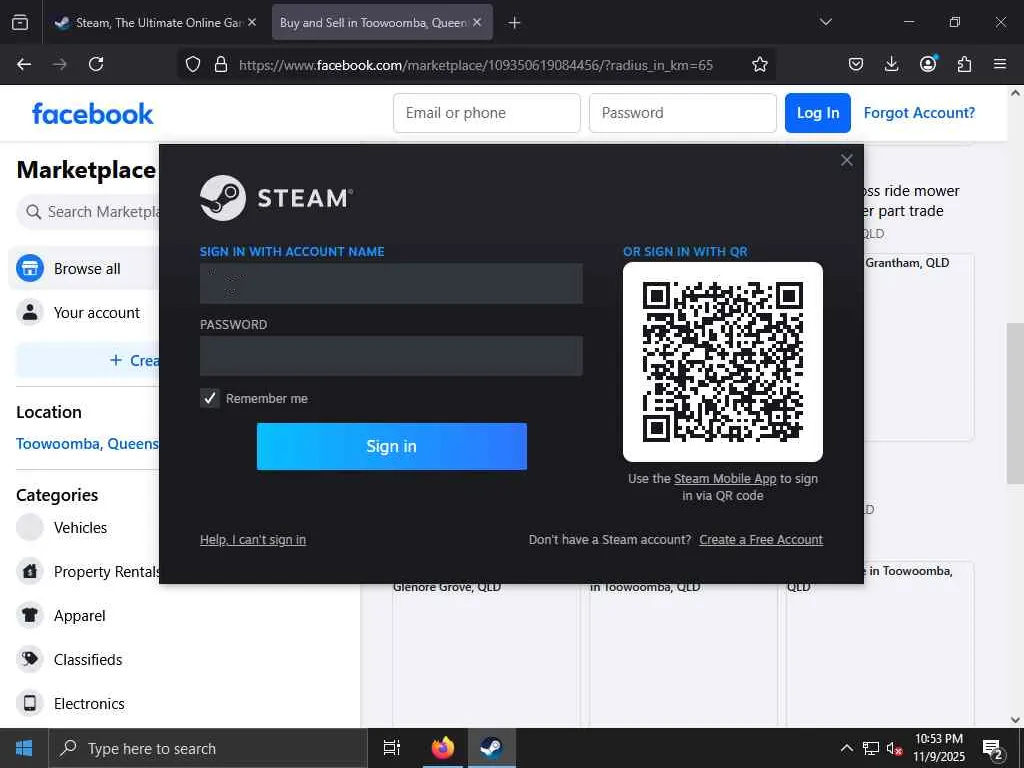Open Help, I can't sign in link
Image resolution: width=1024 pixels, height=768 pixels.
point(253,539)
